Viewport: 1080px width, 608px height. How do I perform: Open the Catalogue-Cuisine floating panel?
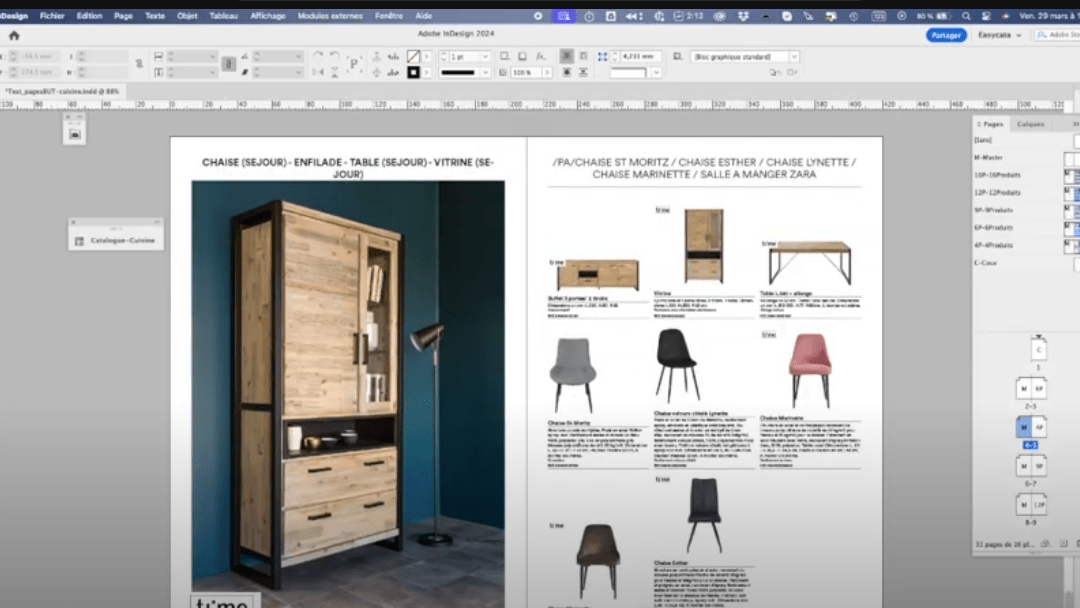116,240
